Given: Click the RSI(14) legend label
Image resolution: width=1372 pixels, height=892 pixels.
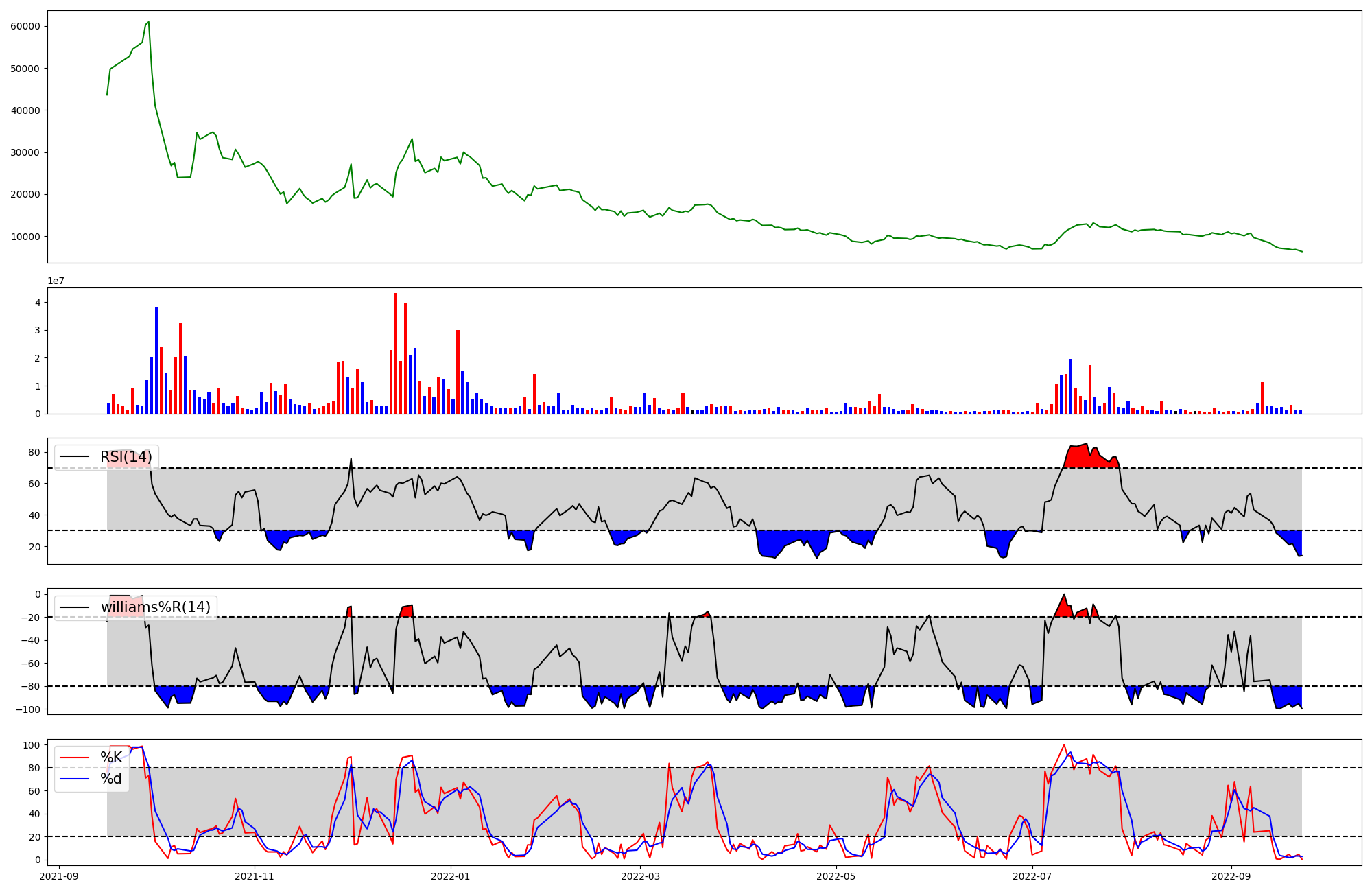Looking at the screenshot, I should [126, 457].
